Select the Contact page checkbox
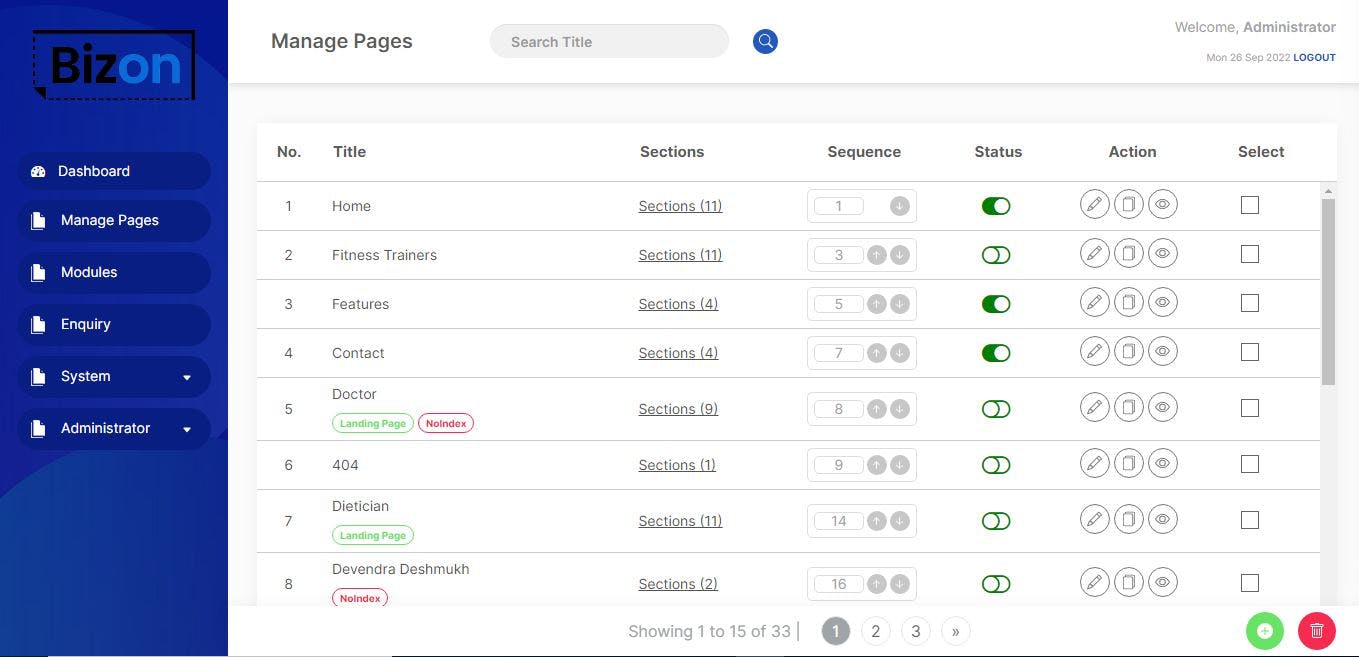The width and height of the screenshot is (1359, 657). pos(1249,352)
